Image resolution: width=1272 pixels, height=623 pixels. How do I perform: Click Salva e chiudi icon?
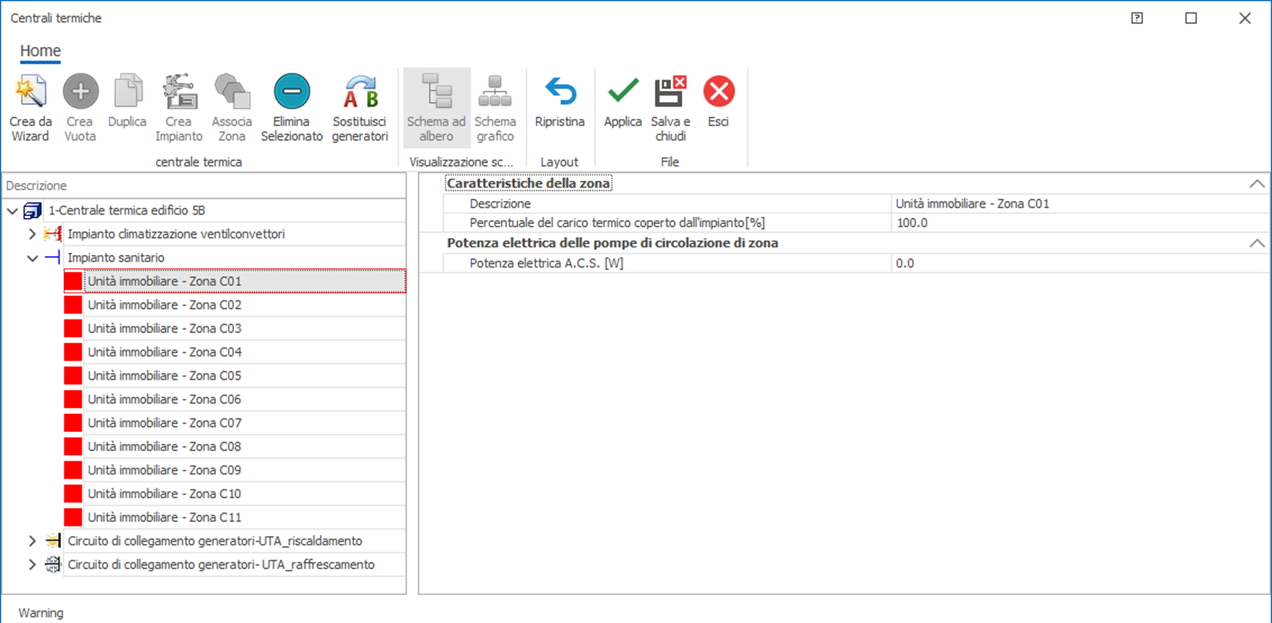[670, 93]
